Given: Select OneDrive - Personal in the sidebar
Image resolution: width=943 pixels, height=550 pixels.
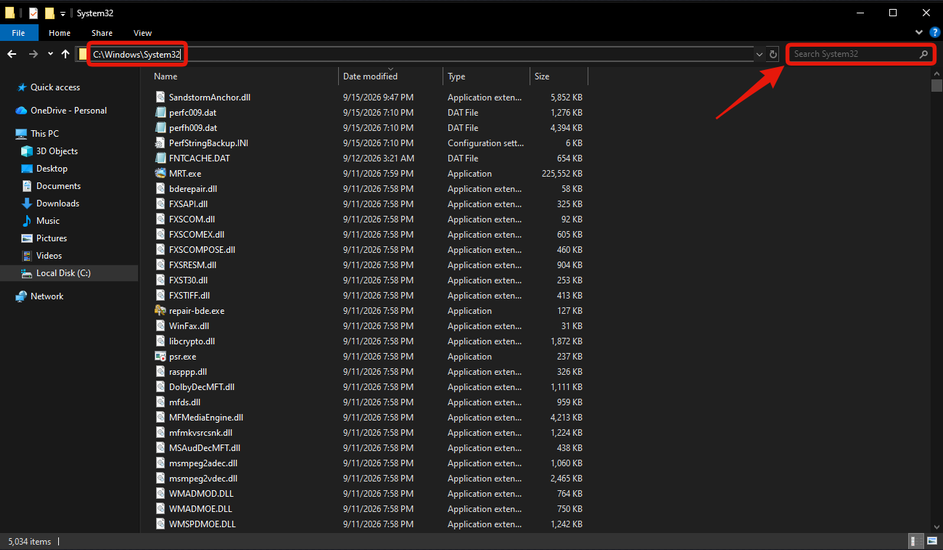Looking at the screenshot, I should pyautogui.click(x=69, y=111).
